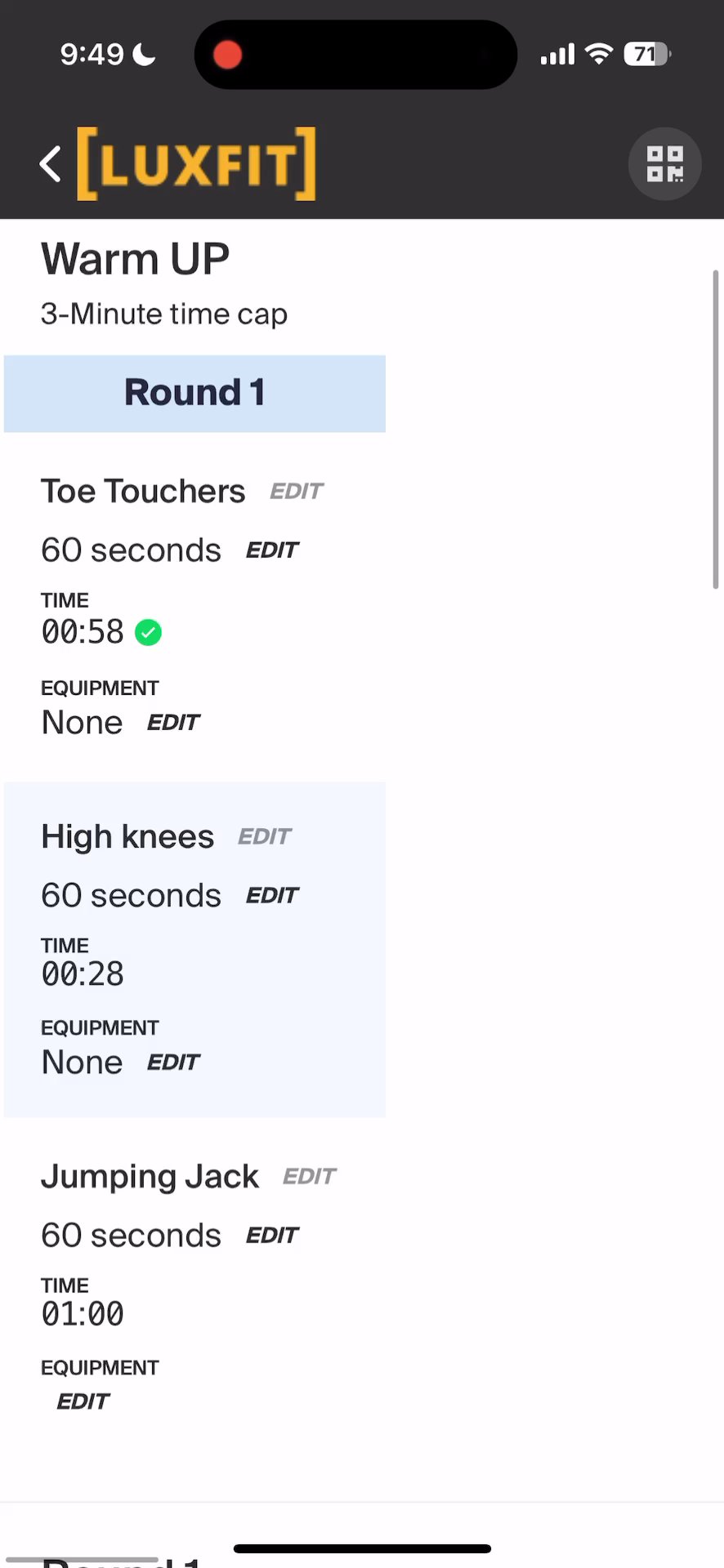Tap the battery status icon
The image size is (724, 1568).
click(x=646, y=55)
